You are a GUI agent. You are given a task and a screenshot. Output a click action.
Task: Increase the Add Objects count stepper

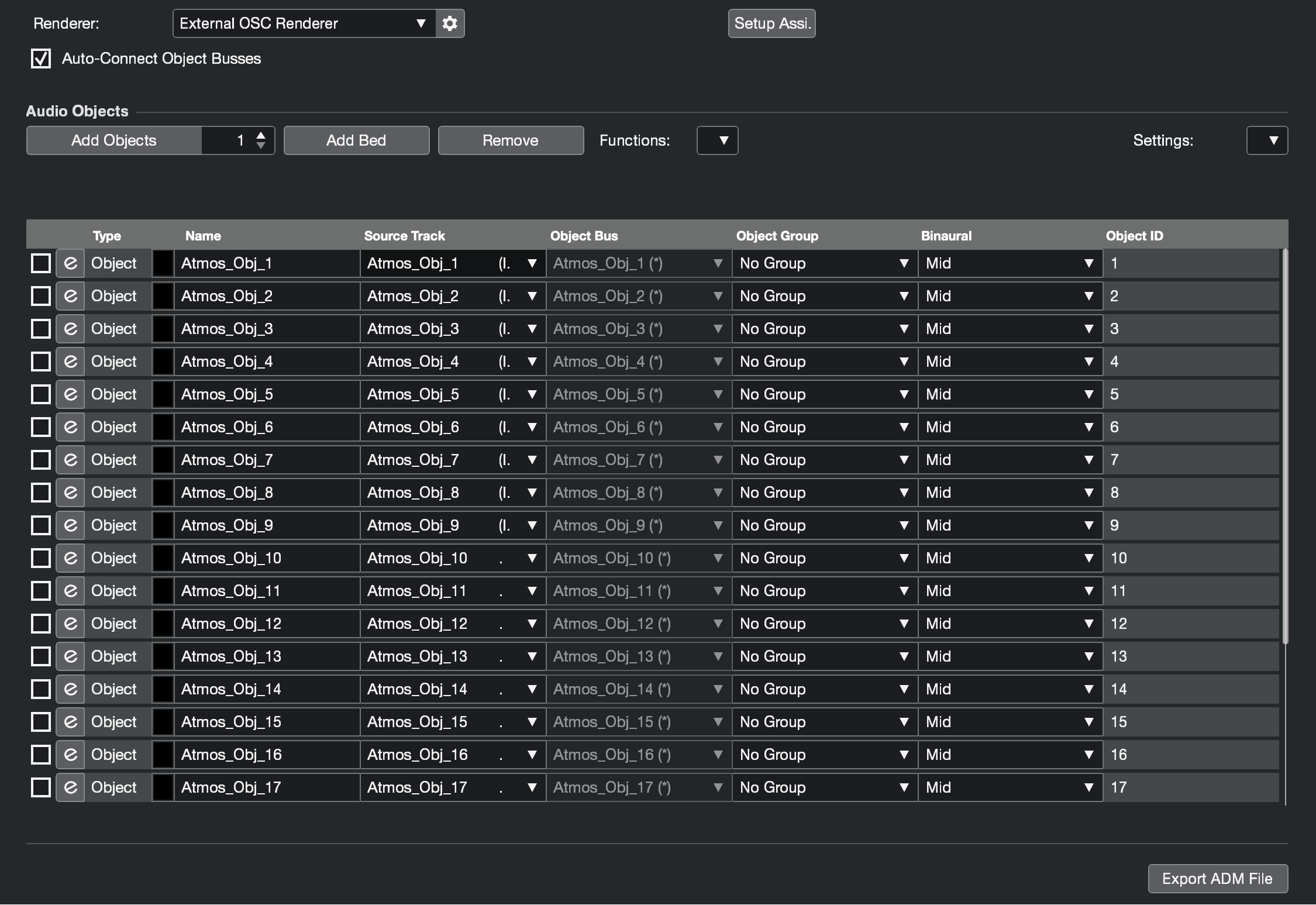(x=261, y=135)
